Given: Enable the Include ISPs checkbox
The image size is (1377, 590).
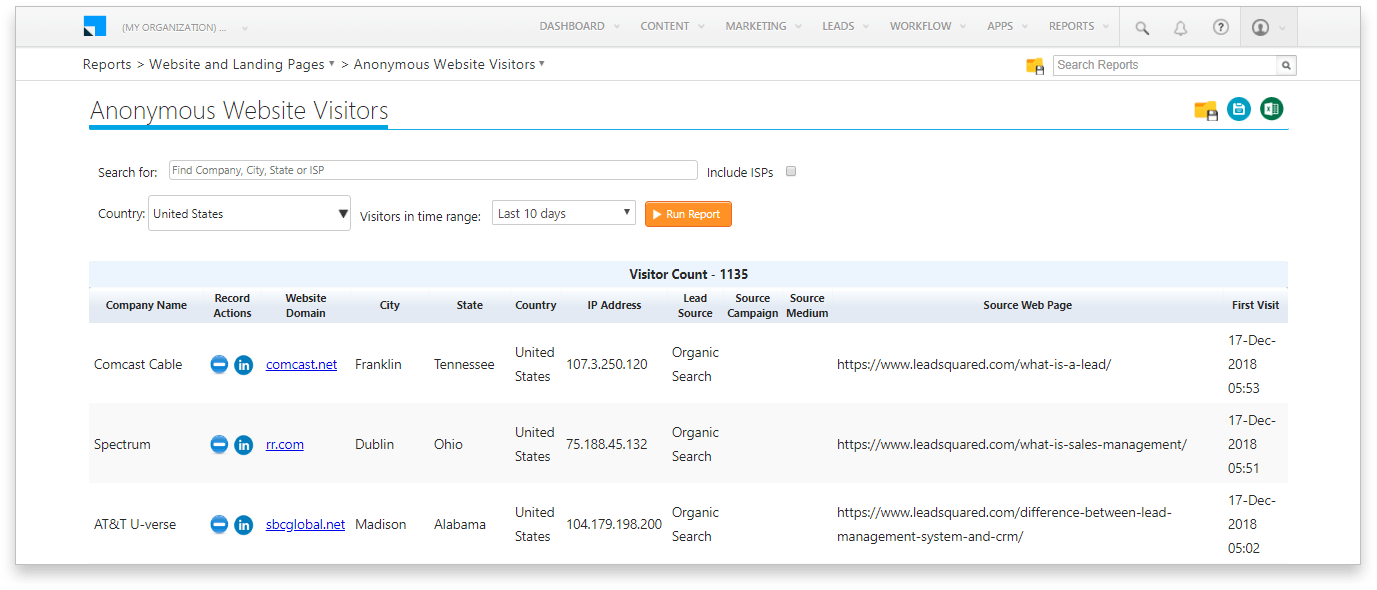Looking at the screenshot, I should (791, 172).
